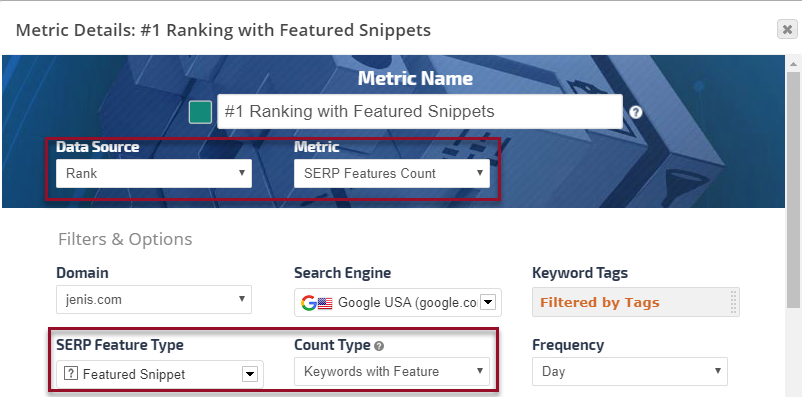The image size is (802, 397).
Task: Click the Search Engine dropdown arrow
Action: click(488, 303)
